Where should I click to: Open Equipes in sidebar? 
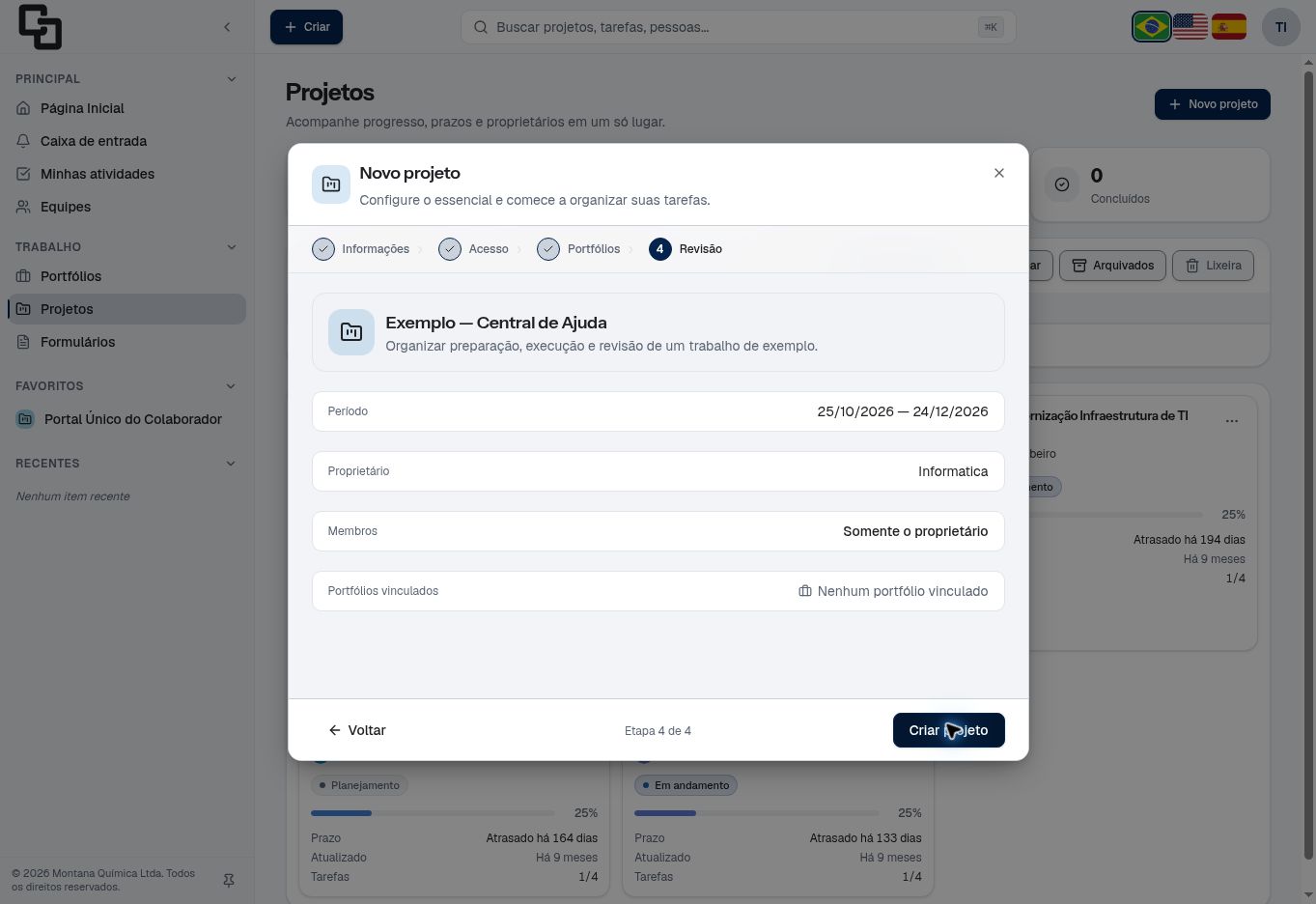tap(126, 207)
